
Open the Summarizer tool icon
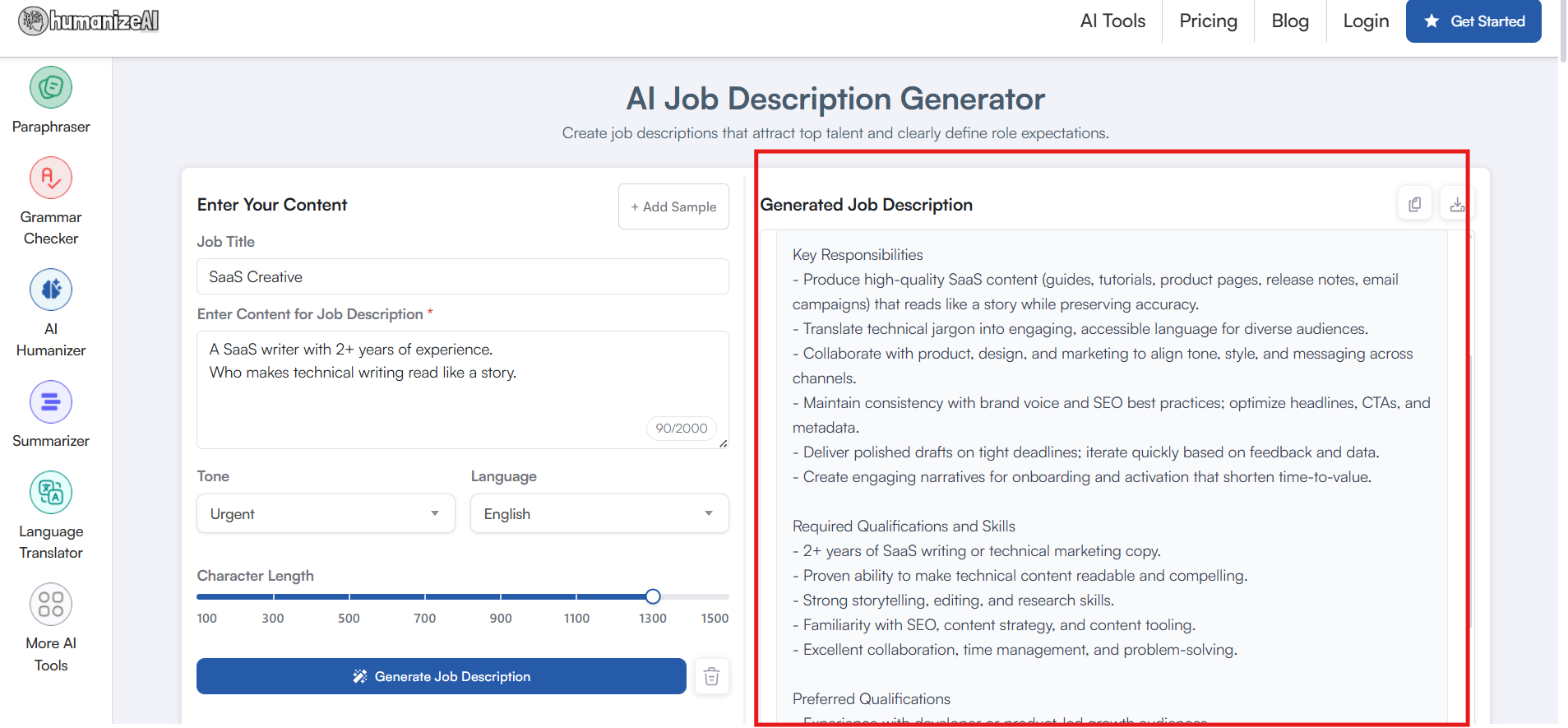point(51,401)
